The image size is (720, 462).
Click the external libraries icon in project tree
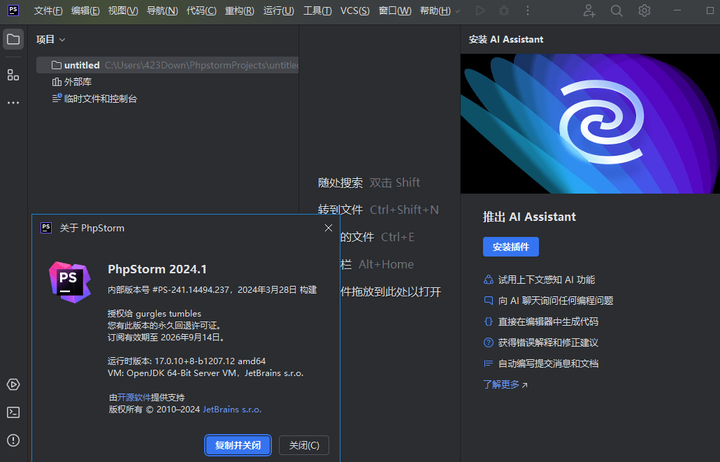click(x=56, y=82)
